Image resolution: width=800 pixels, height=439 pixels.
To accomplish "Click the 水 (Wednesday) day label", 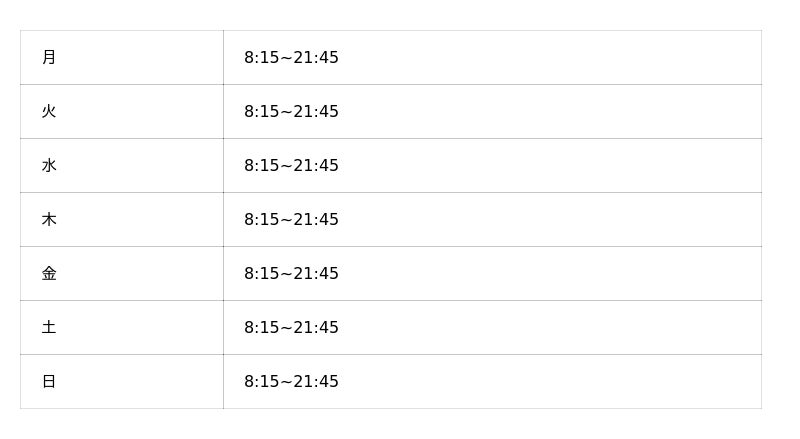I will pos(49,166).
